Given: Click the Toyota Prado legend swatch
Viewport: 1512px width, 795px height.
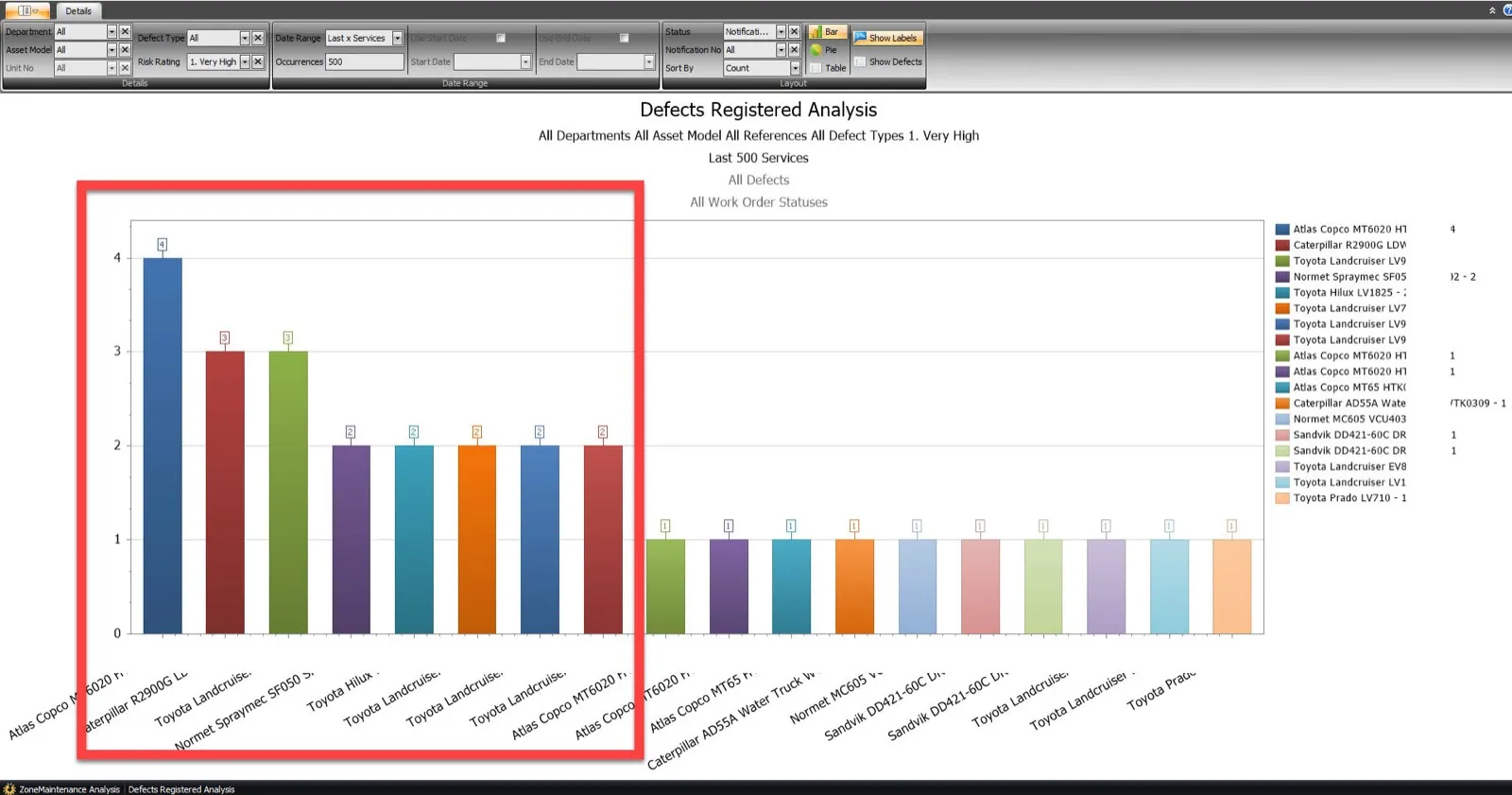Looking at the screenshot, I should coord(1282,498).
